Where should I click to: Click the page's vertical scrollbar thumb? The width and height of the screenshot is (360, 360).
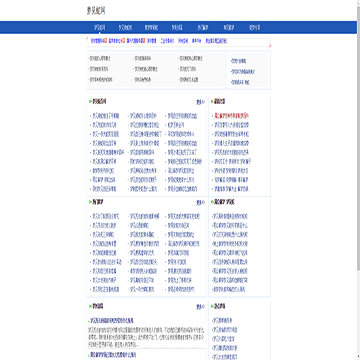point(358,136)
